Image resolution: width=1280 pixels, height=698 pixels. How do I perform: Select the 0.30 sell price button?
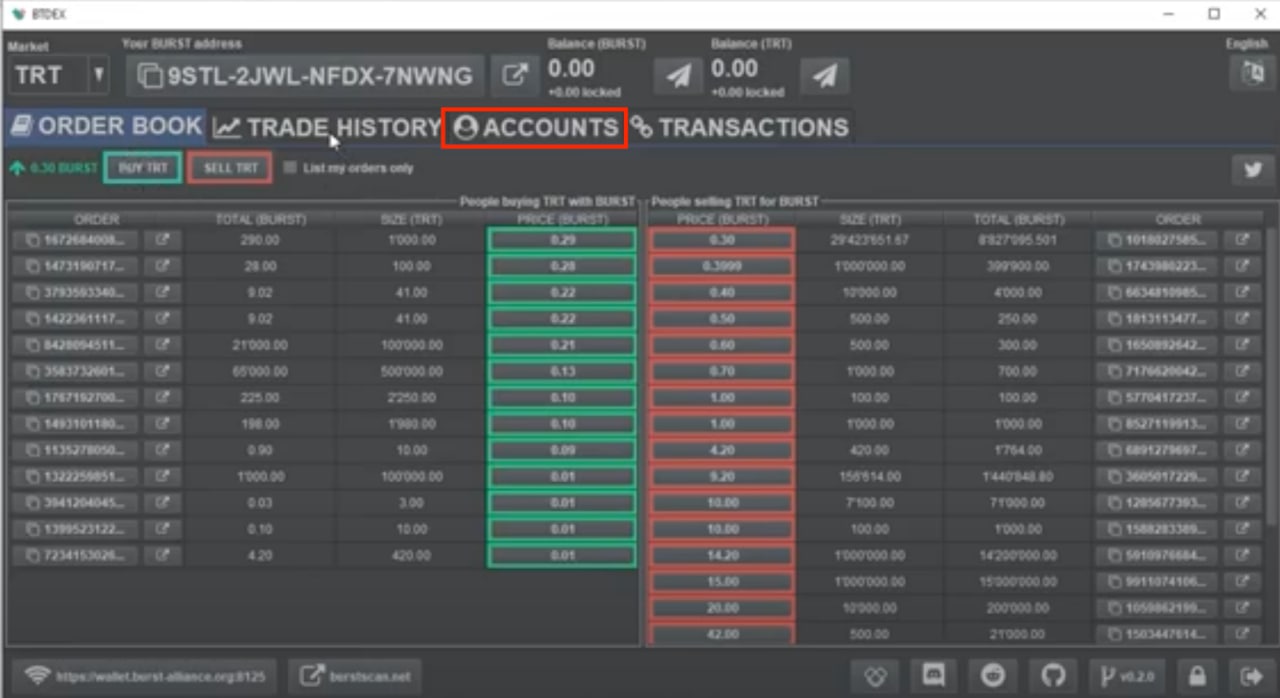tap(722, 241)
